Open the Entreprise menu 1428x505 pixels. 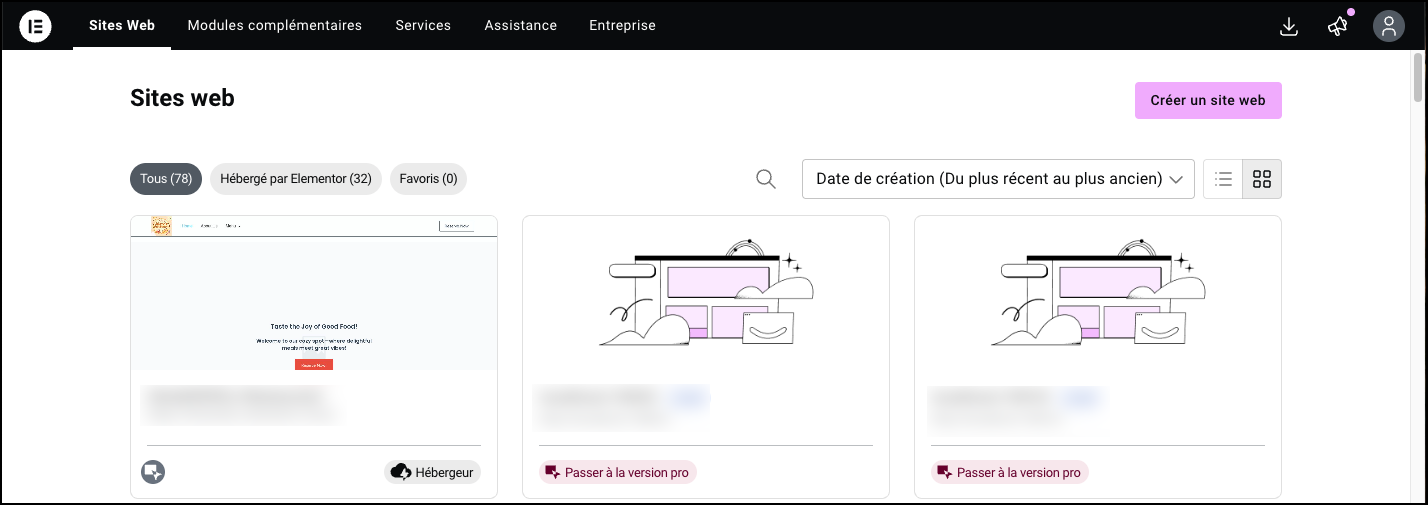(x=622, y=25)
